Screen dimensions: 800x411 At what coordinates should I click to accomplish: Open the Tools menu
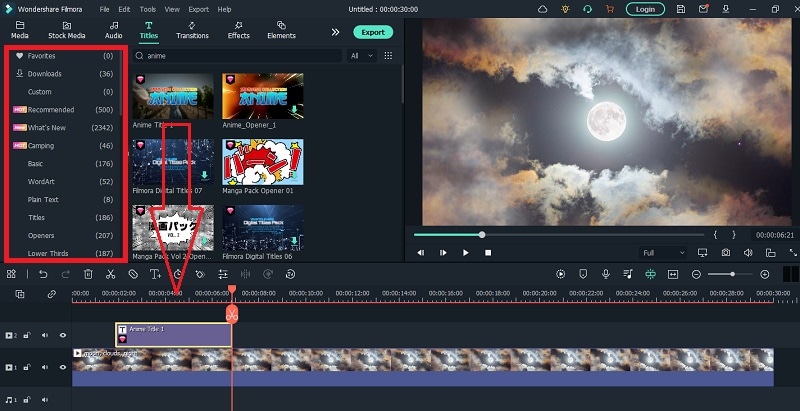pyautogui.click(x=148, y=9)
